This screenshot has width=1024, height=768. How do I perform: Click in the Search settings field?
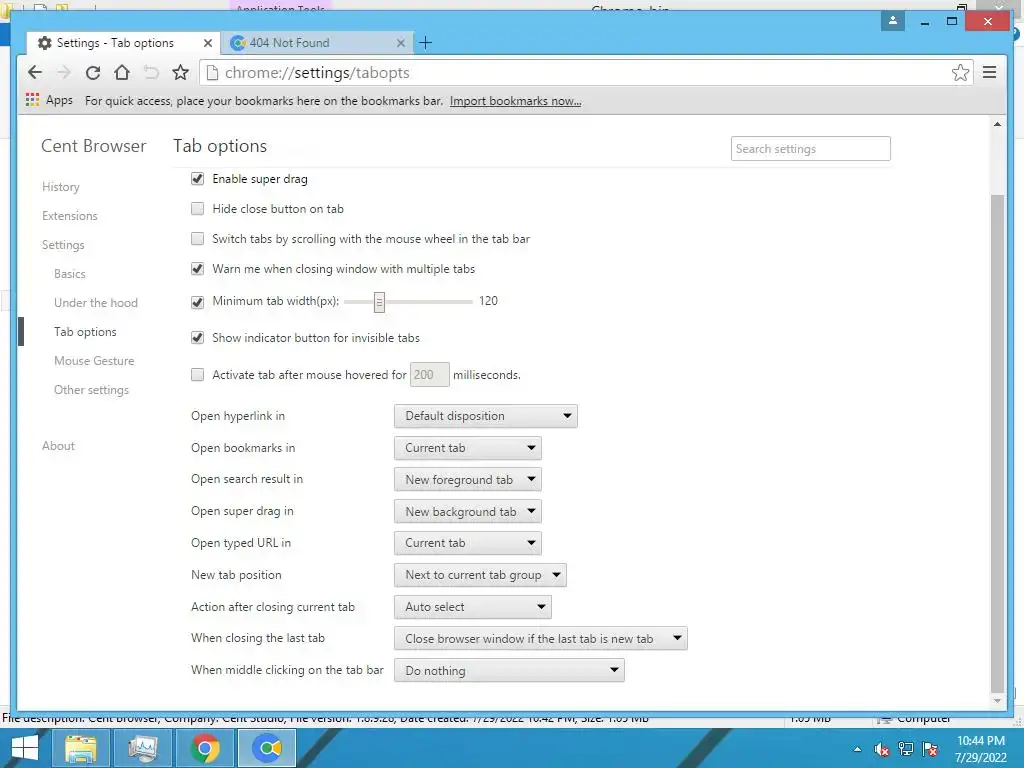click(x=810, y=149)
